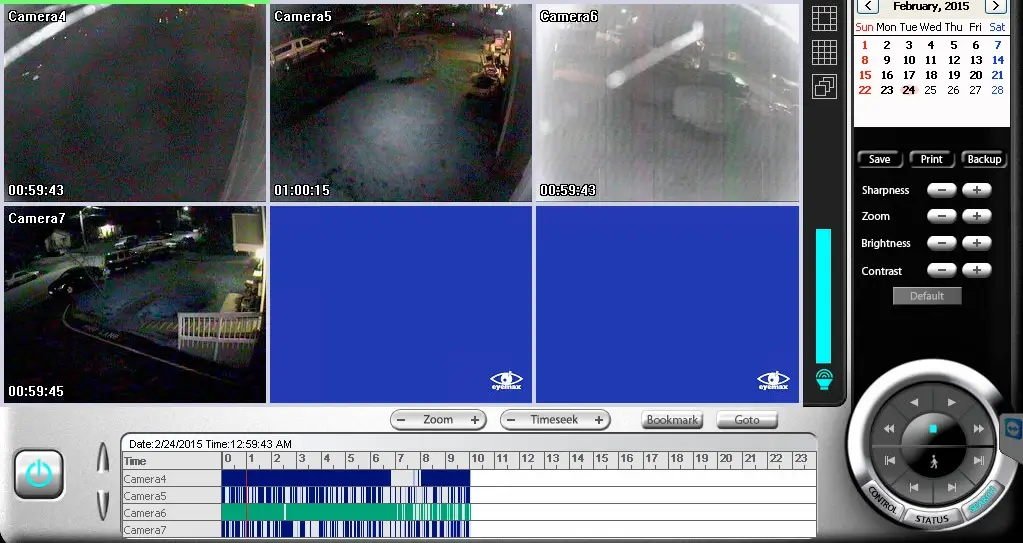Switch to the STATUS tab
1023x543 pixels.
pos(932,520)
